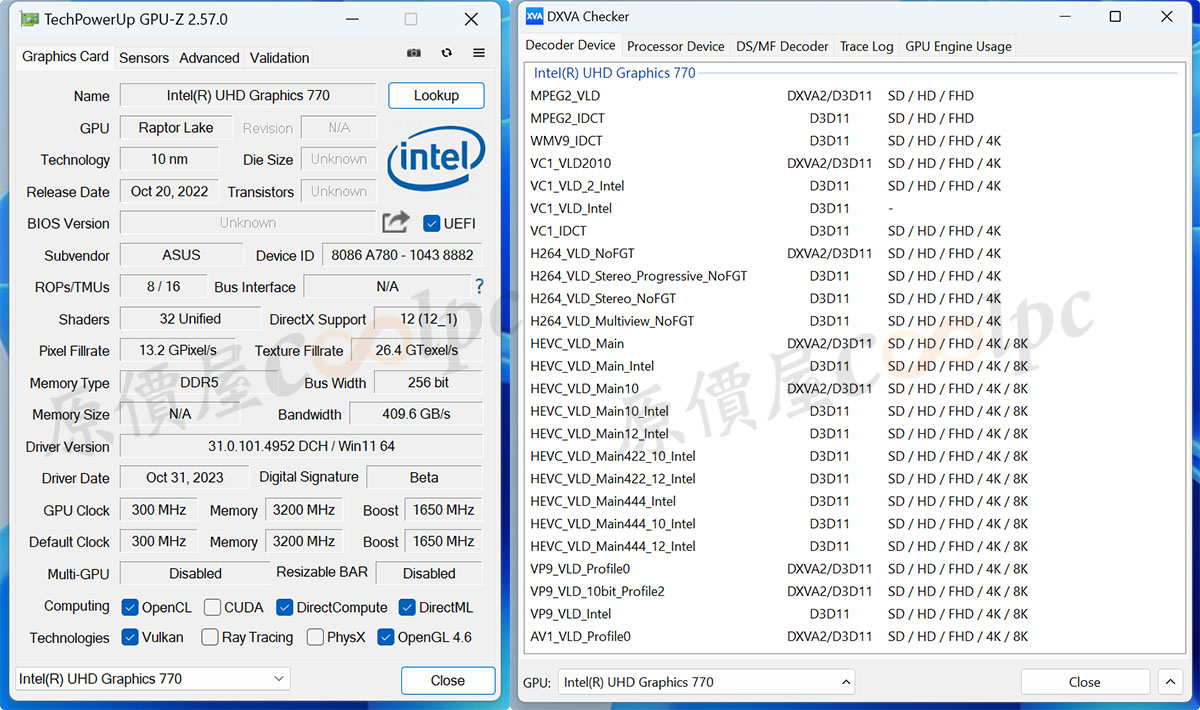Open the Sensors tab
The width and height of the screenshot is (1200, 710).
tap(144, 58)
